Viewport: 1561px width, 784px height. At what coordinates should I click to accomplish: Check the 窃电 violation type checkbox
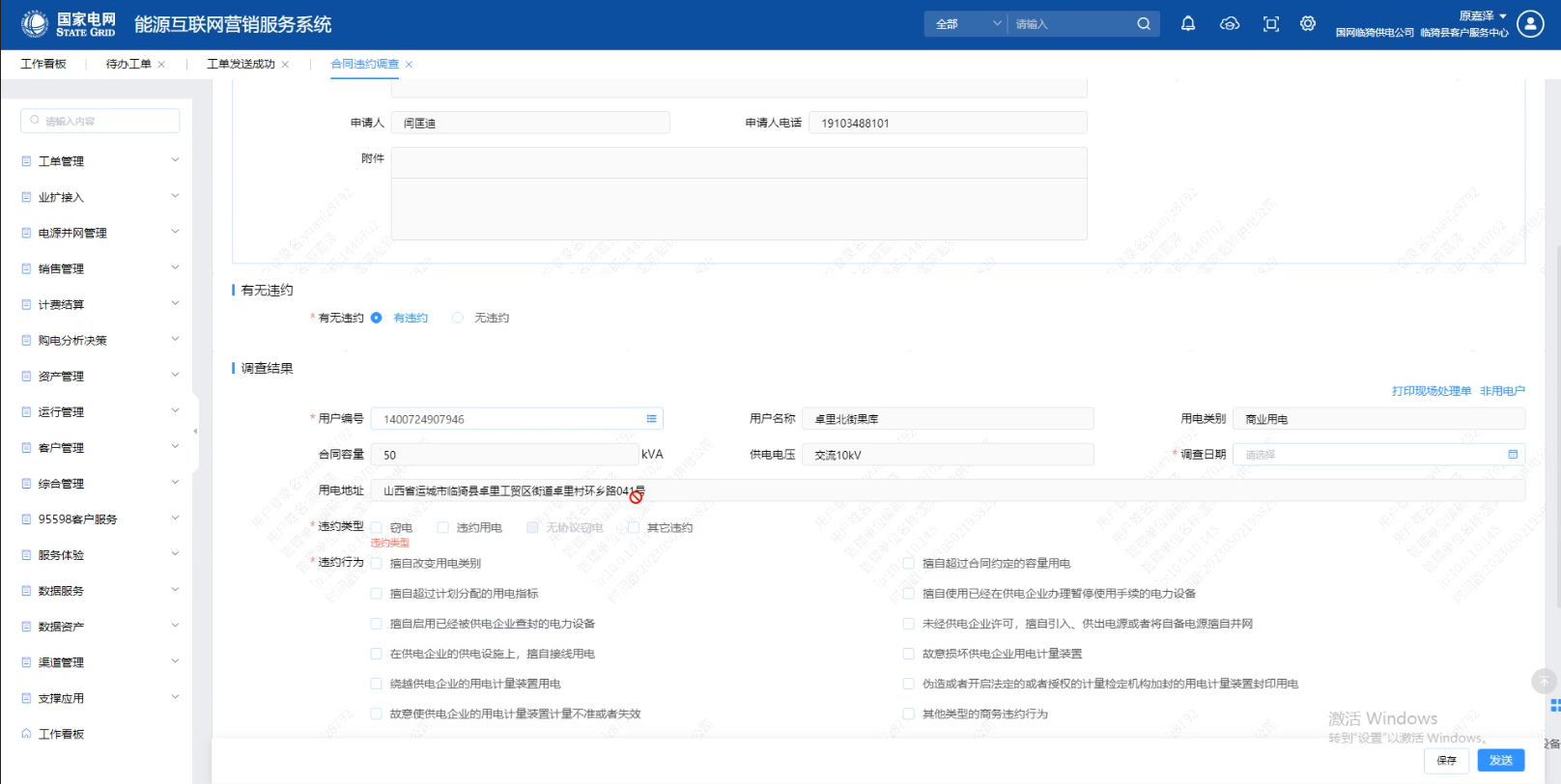(x=377, y=527)
